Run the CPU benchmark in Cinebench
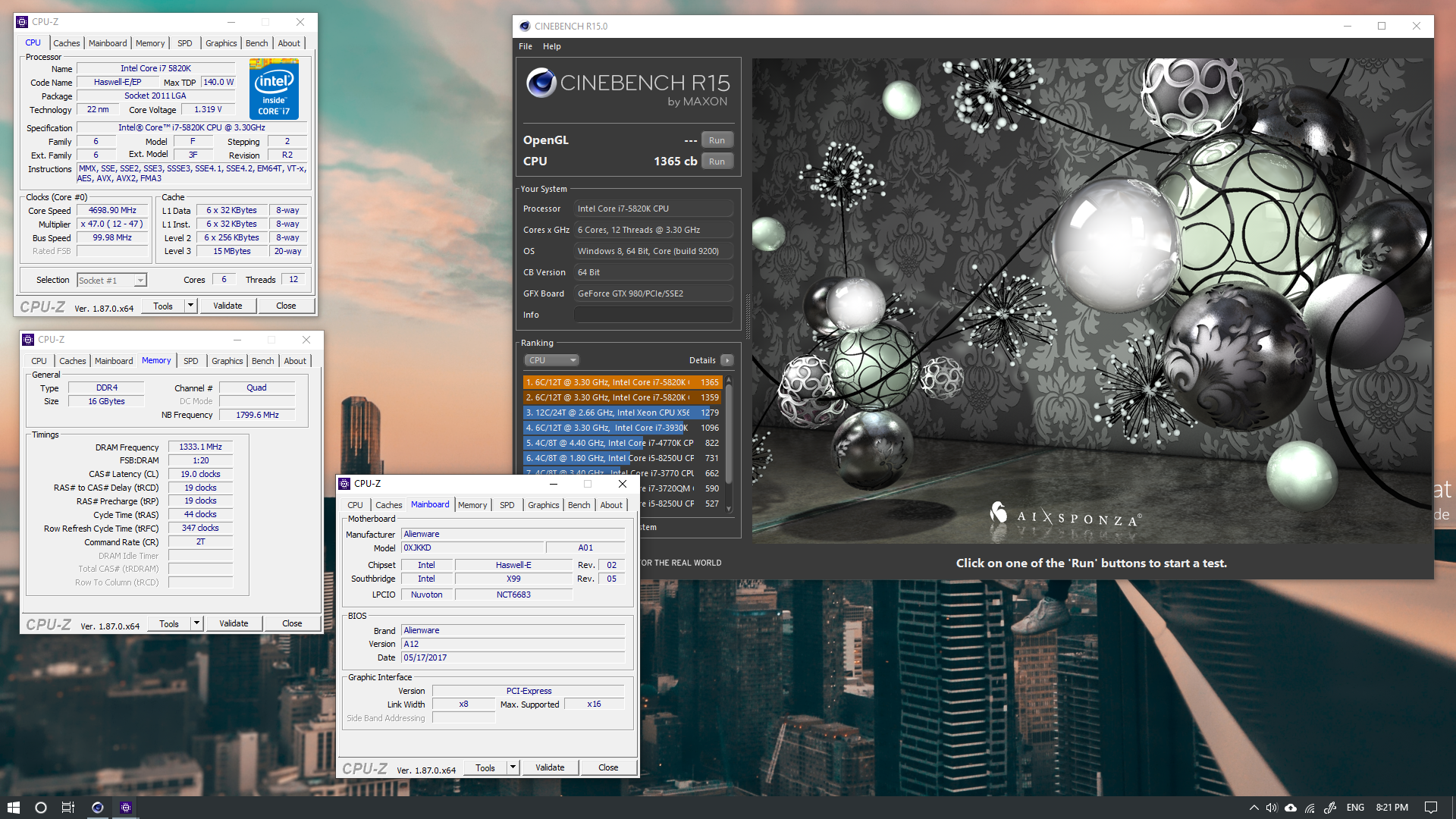This screenshot has height=819, width=1456. point(717,162)
